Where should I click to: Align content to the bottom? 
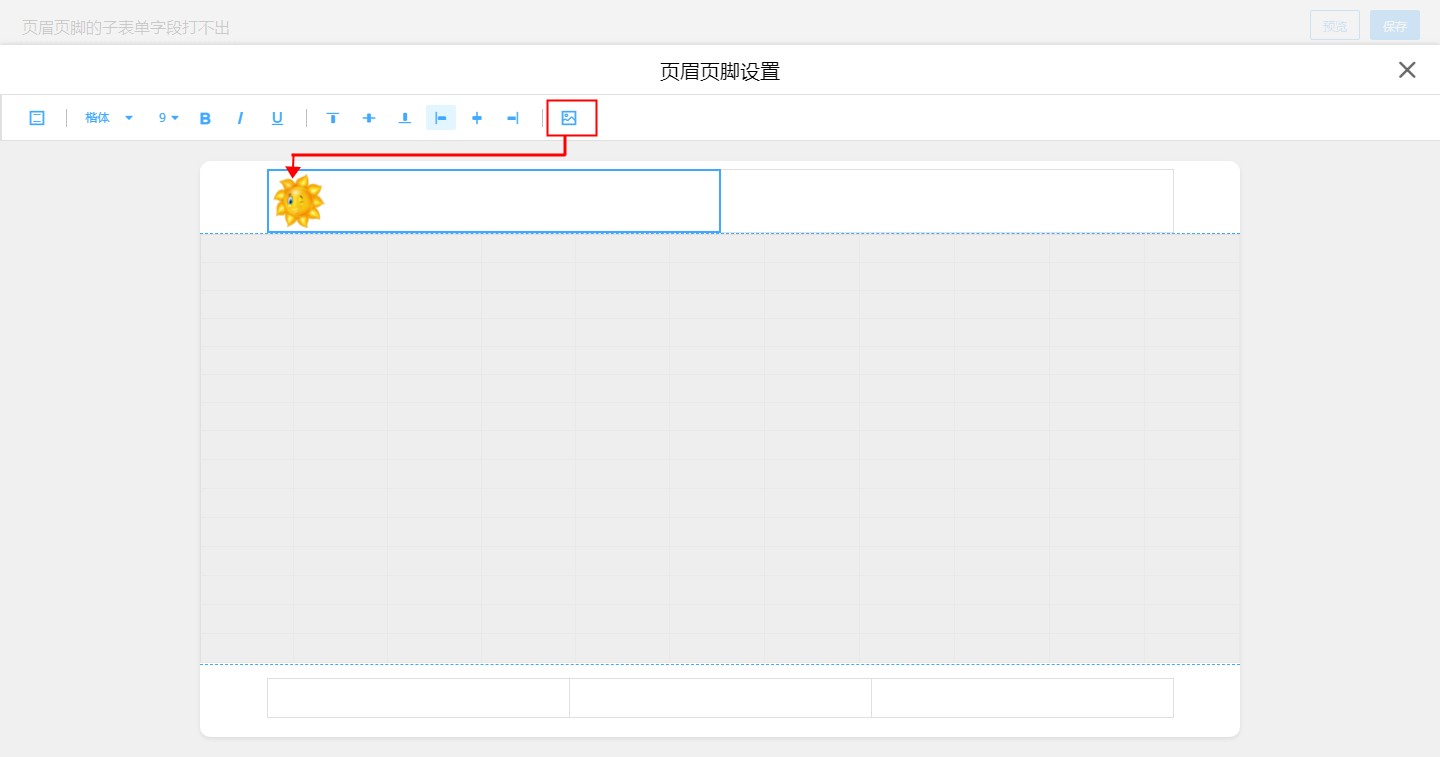coord(405,118)
